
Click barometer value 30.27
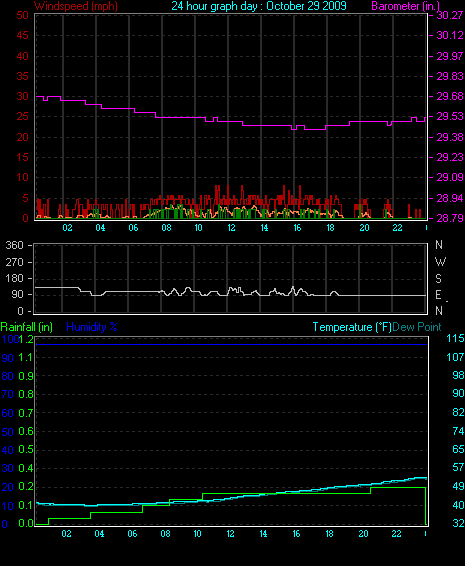pos(450,15)
